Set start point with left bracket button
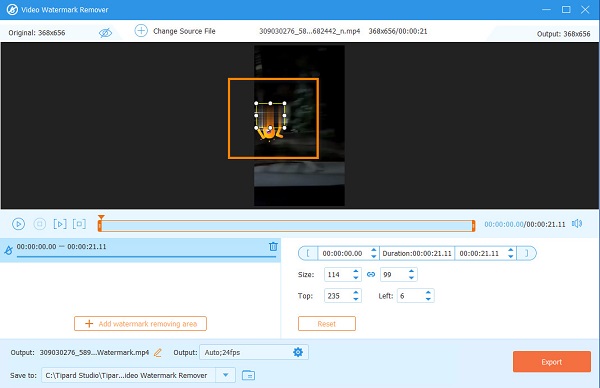 point(308,253)
